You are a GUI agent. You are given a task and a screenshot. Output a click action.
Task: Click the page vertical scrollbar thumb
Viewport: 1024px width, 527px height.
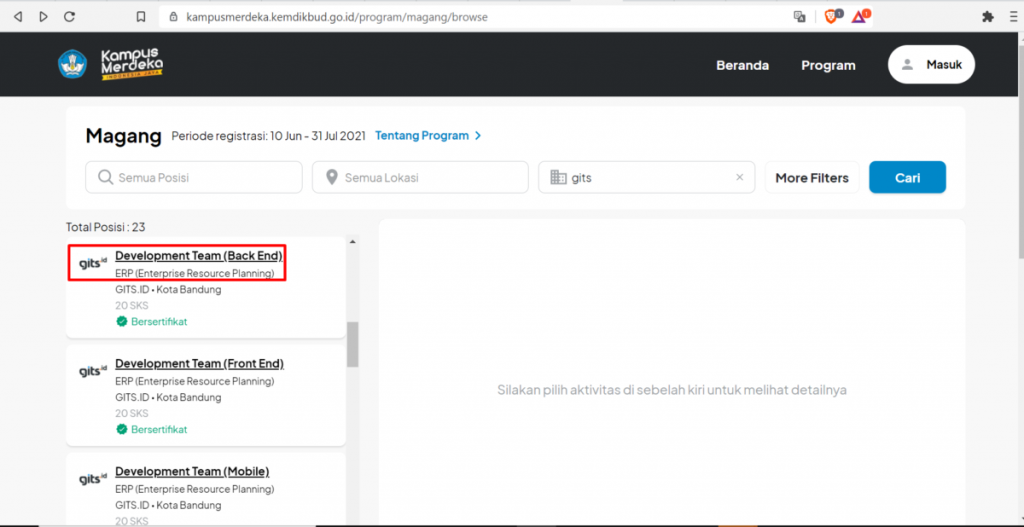1020,150
